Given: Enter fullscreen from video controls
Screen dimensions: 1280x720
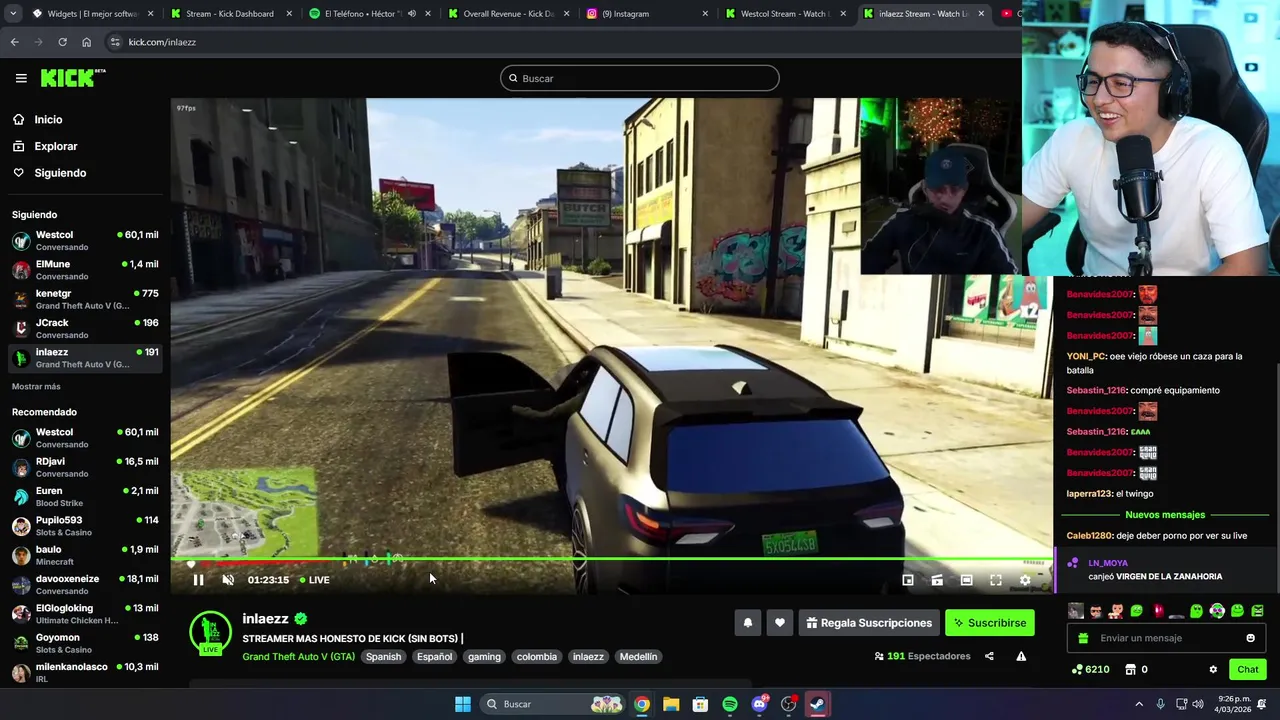Looking at the screenshot, I should point(996,580).
